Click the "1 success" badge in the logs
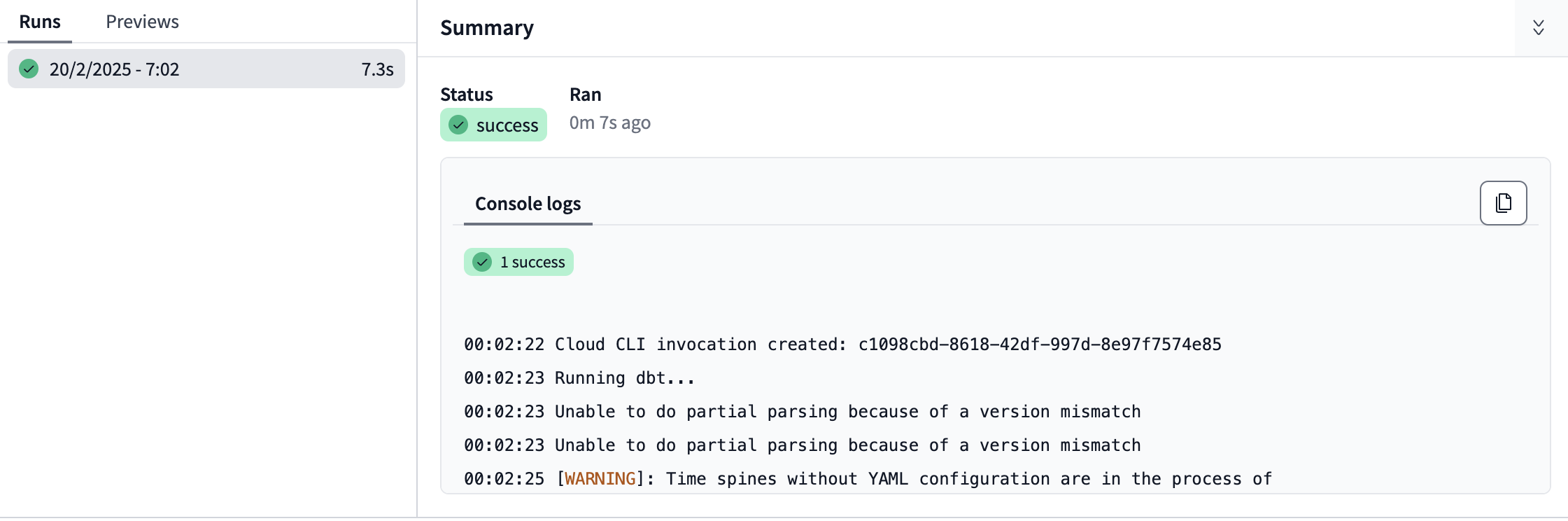 tap(518, 262)
